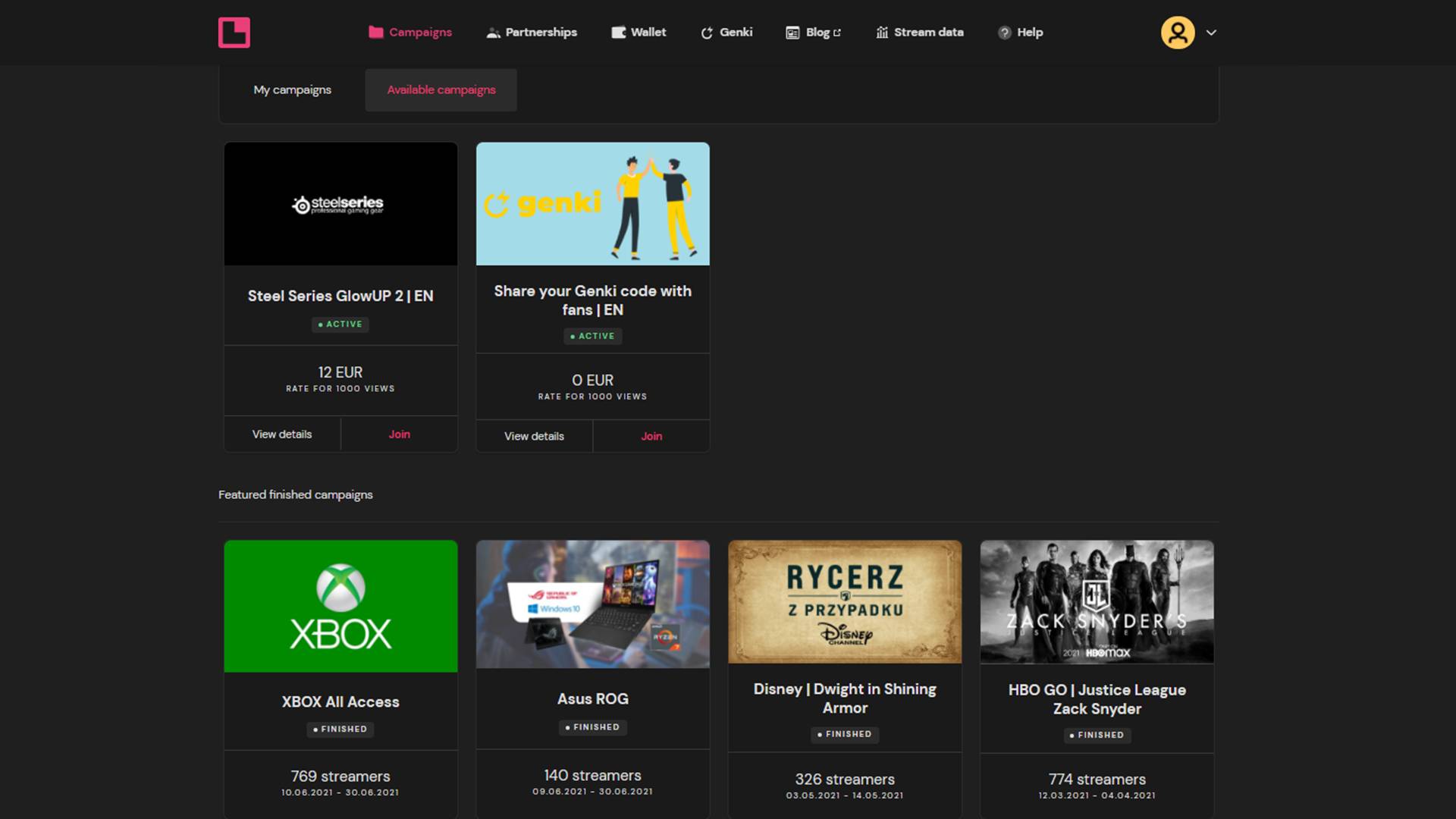Click the Help question mark icon

coord(1005,33)
